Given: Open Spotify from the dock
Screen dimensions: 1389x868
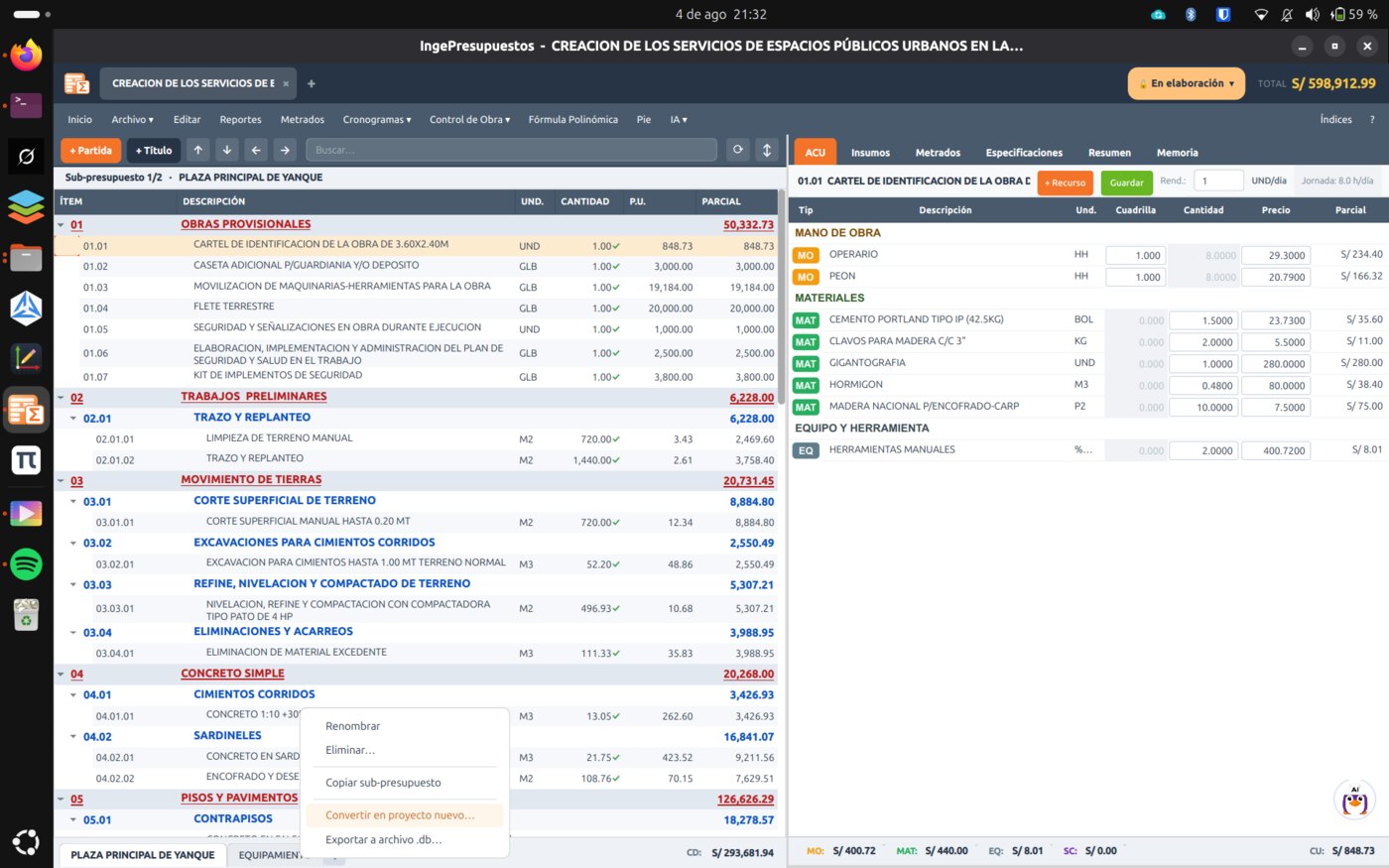Looking at the screenshot, I should click(27, 563).
